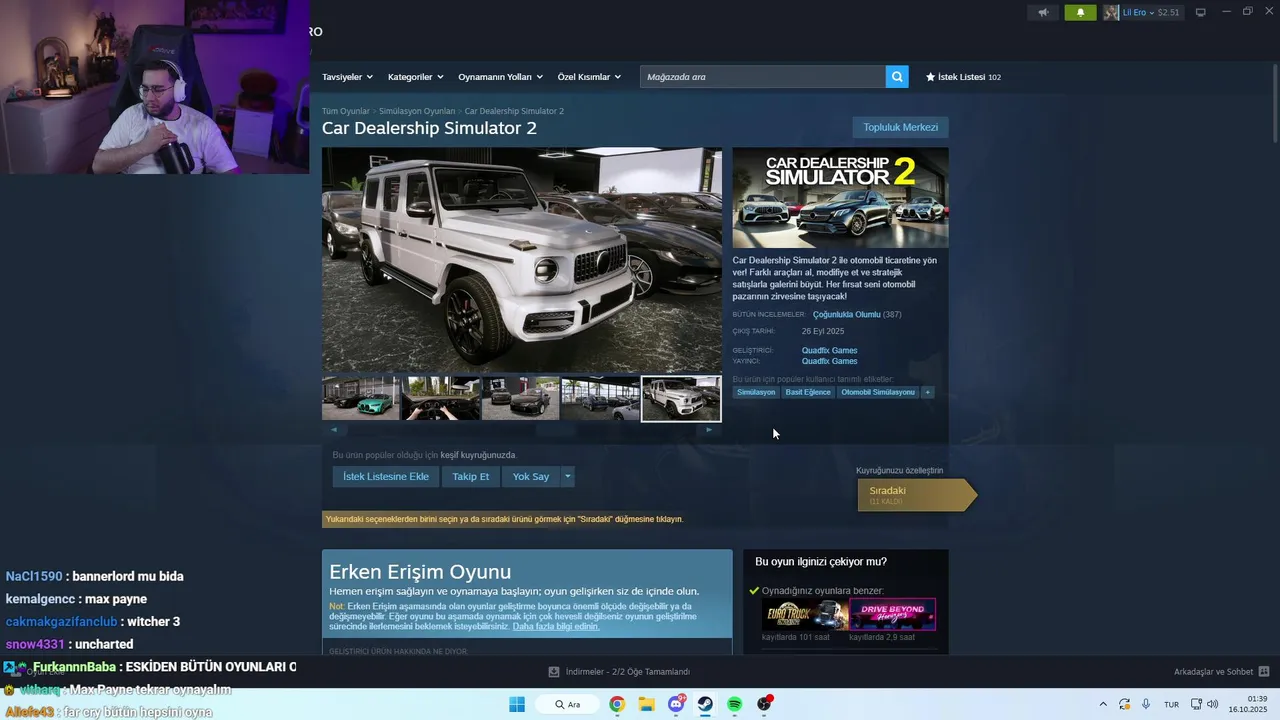Open the Quadfix Games publisher link
The width and height of the screenshot is (1280, 720).
click(x=829, y=361)
